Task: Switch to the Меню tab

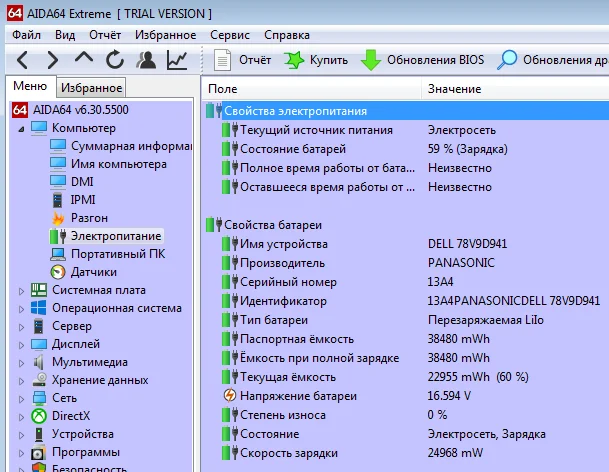Action: click(30, 86)
